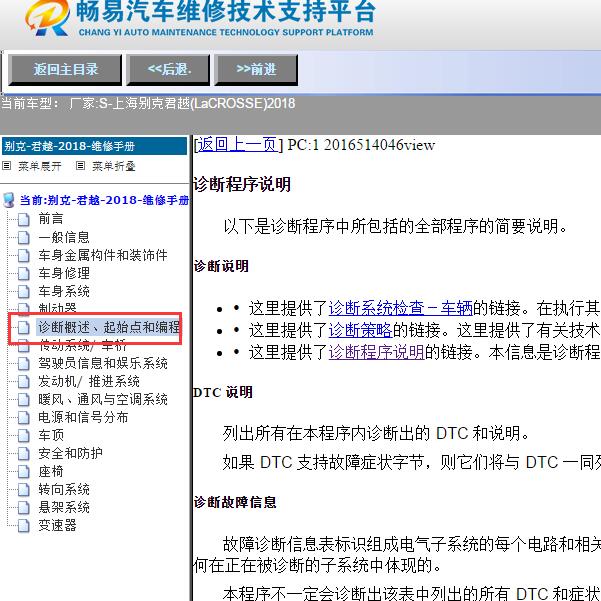Open 发动机/推进系统 in the tree
This screenshot has height=601, width=601.
click(x=89, y=381)
